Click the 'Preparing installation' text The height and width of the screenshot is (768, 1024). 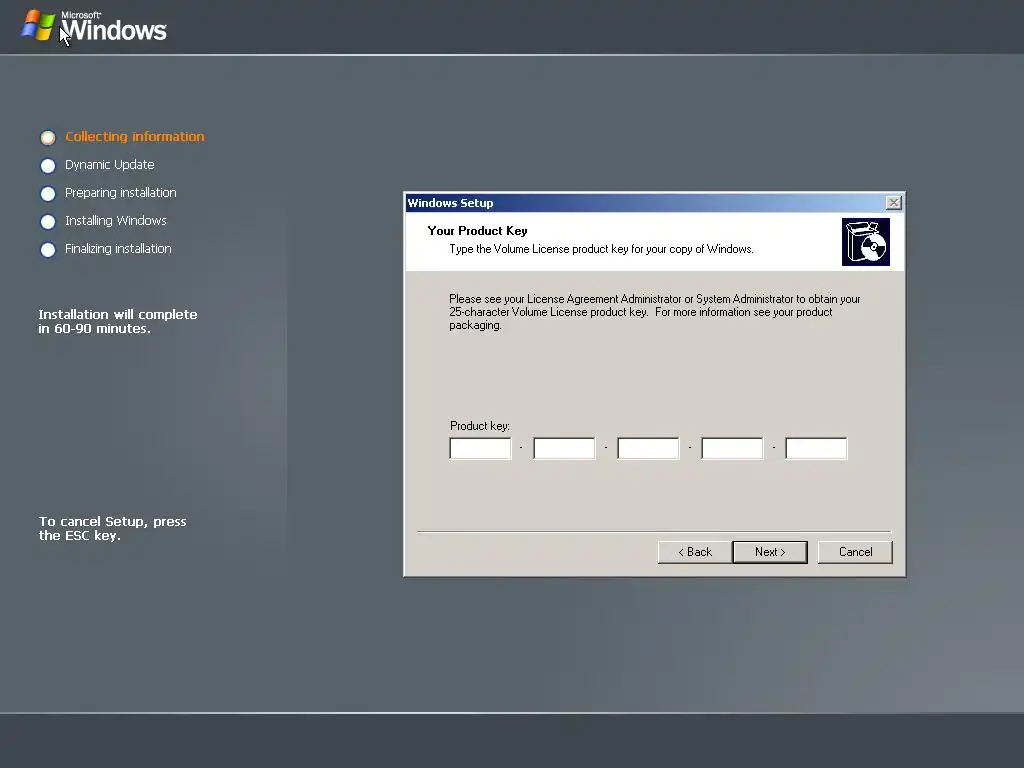(x=121, y=193)
